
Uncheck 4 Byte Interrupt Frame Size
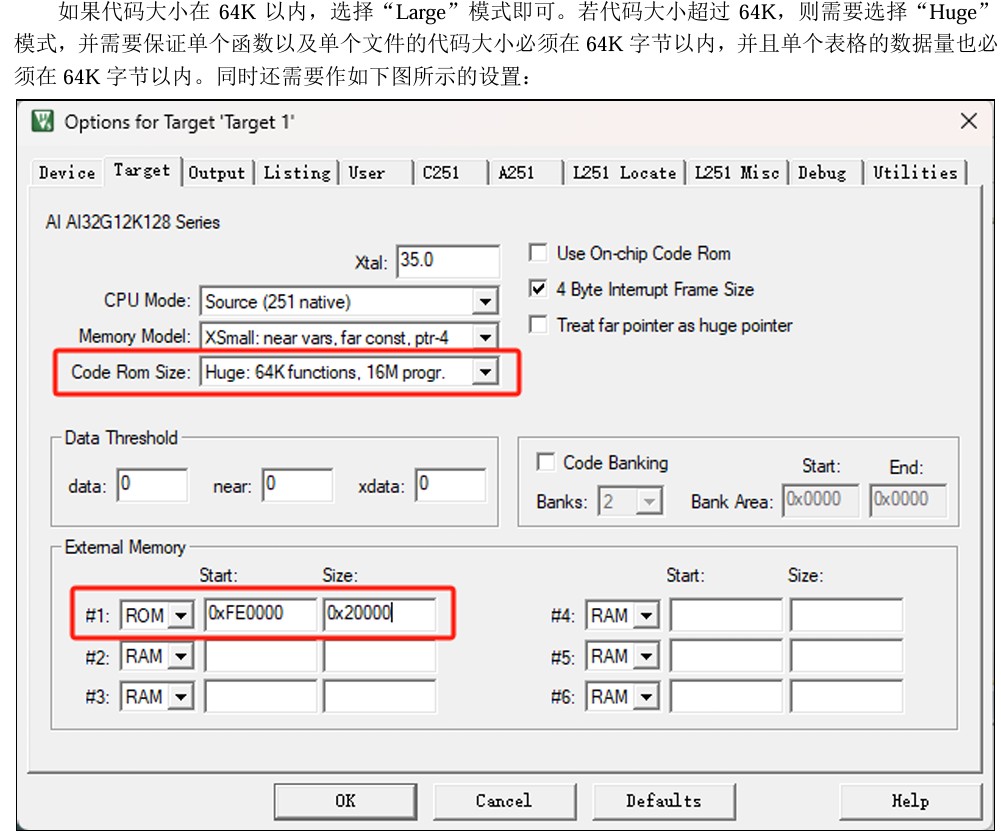539,289
